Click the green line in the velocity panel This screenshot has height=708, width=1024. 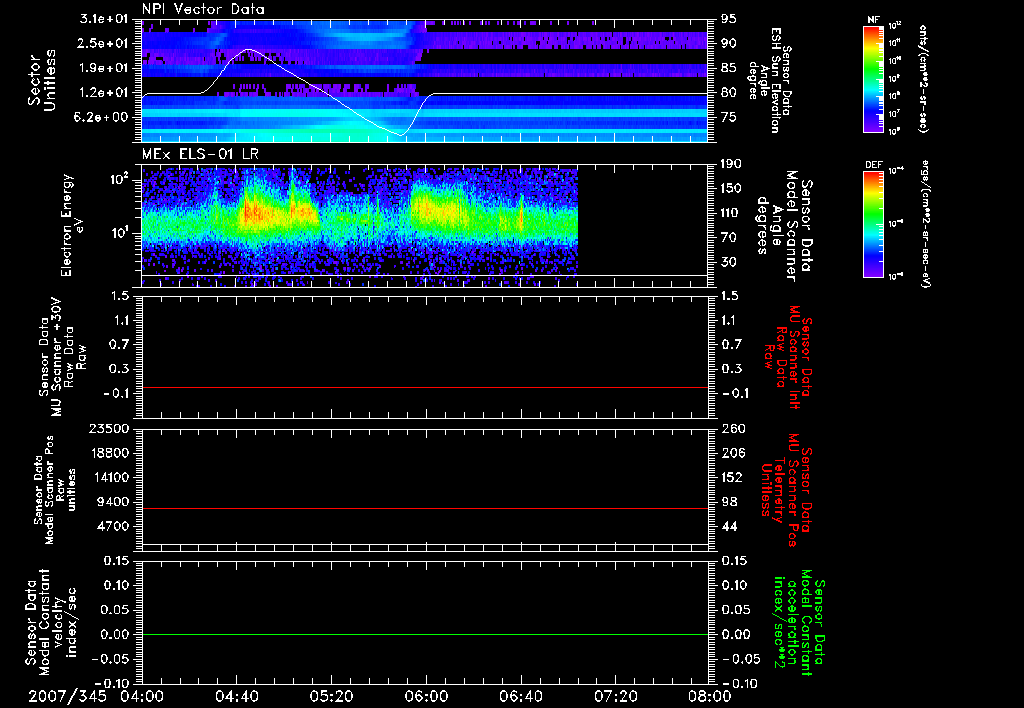pos(425,634)
